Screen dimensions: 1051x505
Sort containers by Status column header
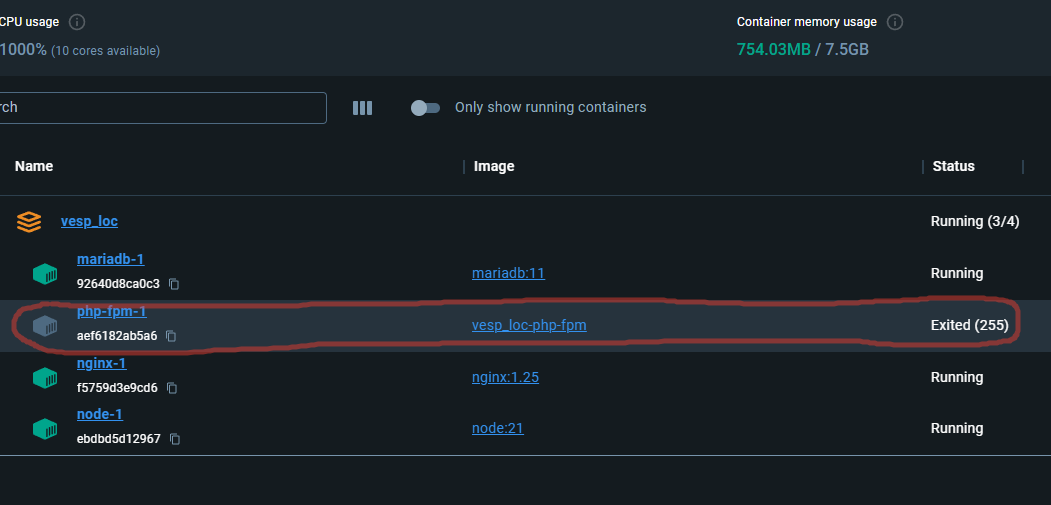click(953, 166)
